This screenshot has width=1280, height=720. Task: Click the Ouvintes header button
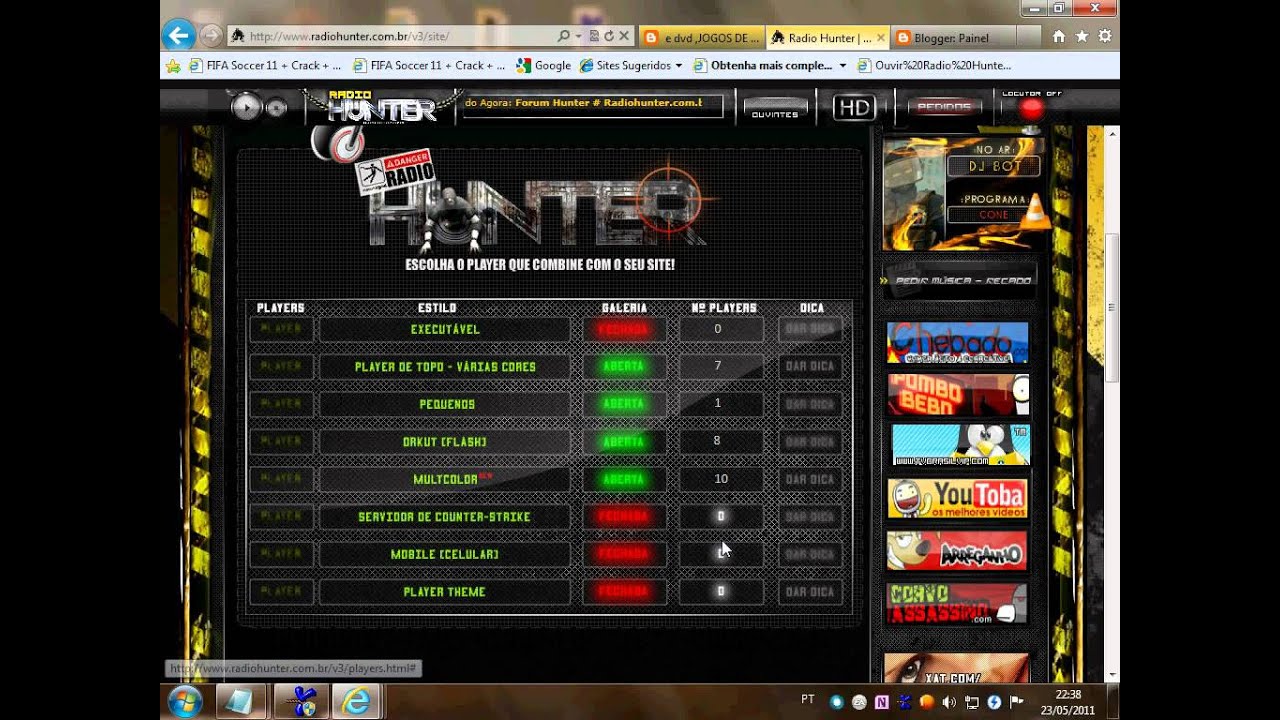pyautogui.click(x=775, y=107)
